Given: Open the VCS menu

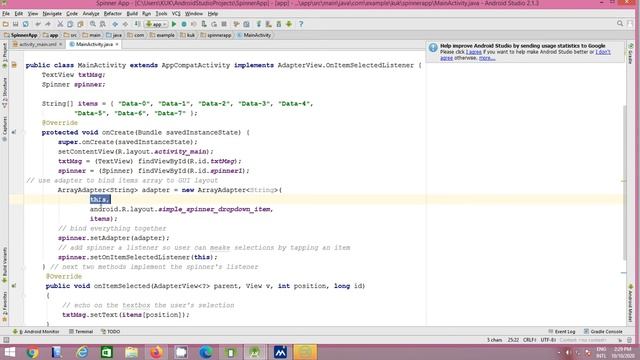Looking at the screenshot, I should coord(176,13).
